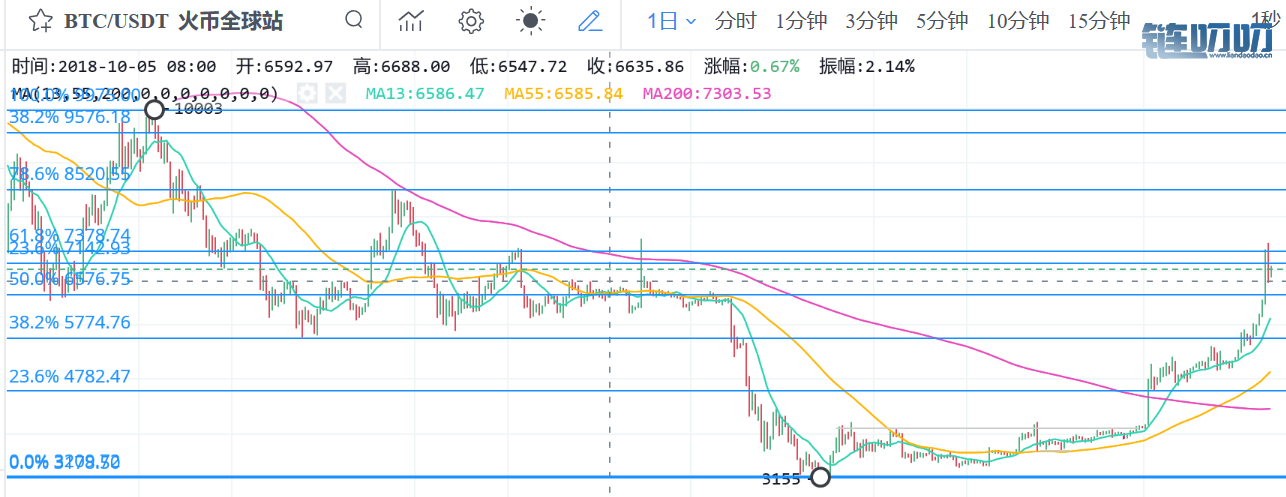Click the 开:6592.97 open price
1286x497 pixels.
(x=284, y=67)
